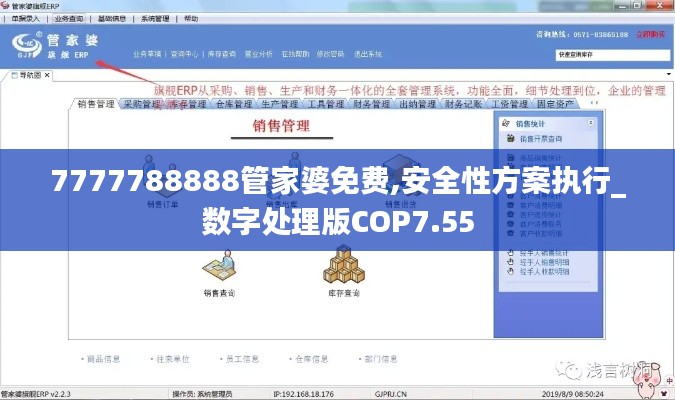Switch to the 销售管理 tab

(96, 104)
